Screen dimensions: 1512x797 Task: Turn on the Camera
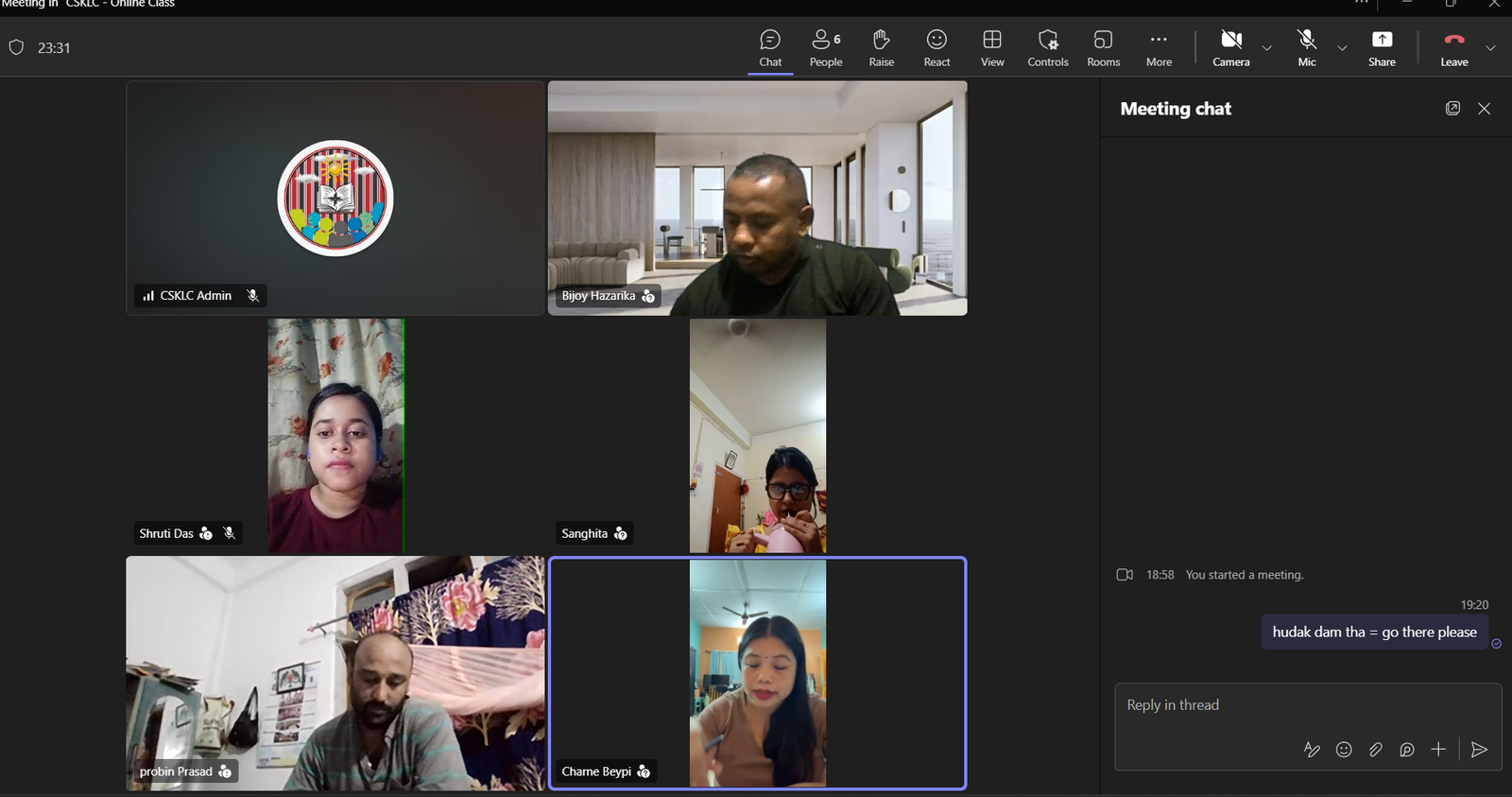(x=1231, y=48)
